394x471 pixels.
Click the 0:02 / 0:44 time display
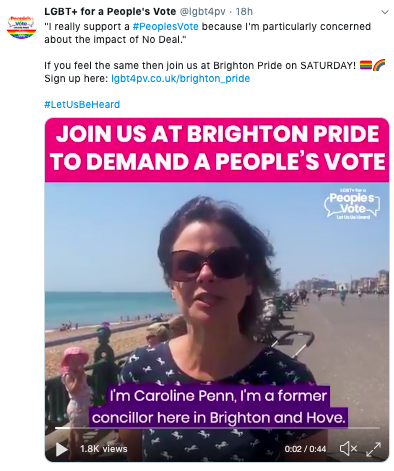coord(305,449)
